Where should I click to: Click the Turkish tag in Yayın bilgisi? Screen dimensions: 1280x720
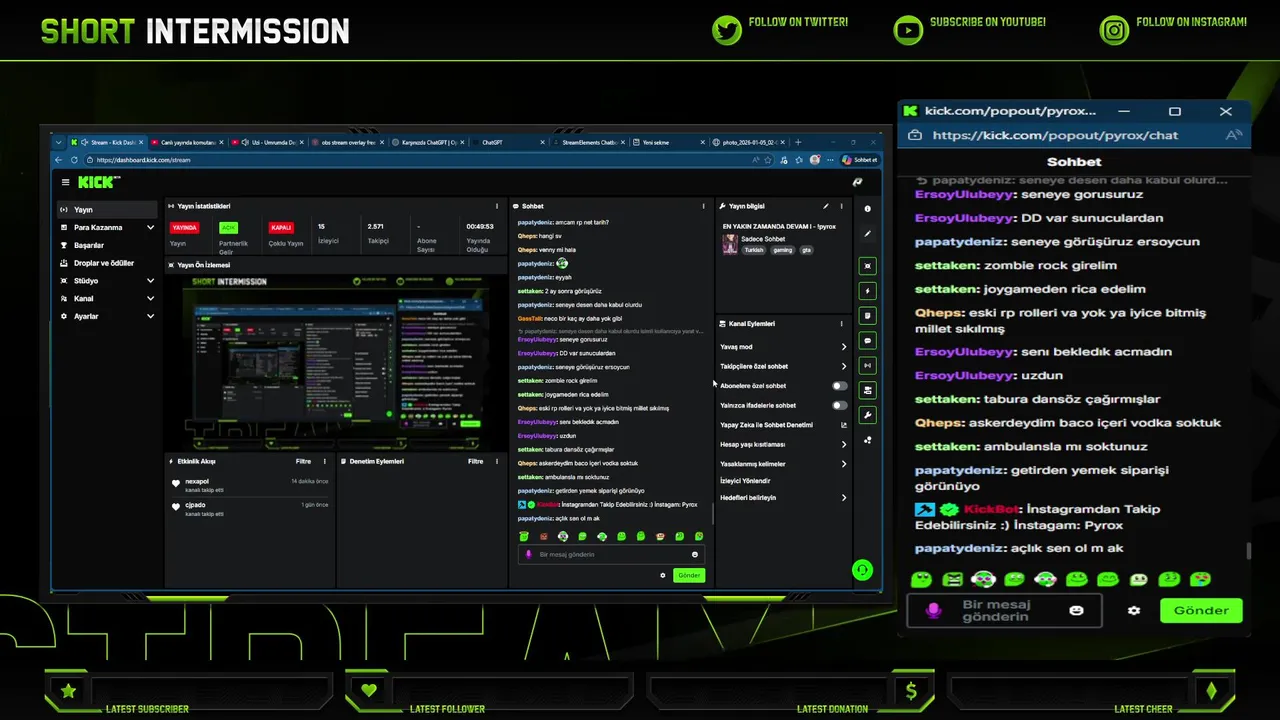coord(753,250)
